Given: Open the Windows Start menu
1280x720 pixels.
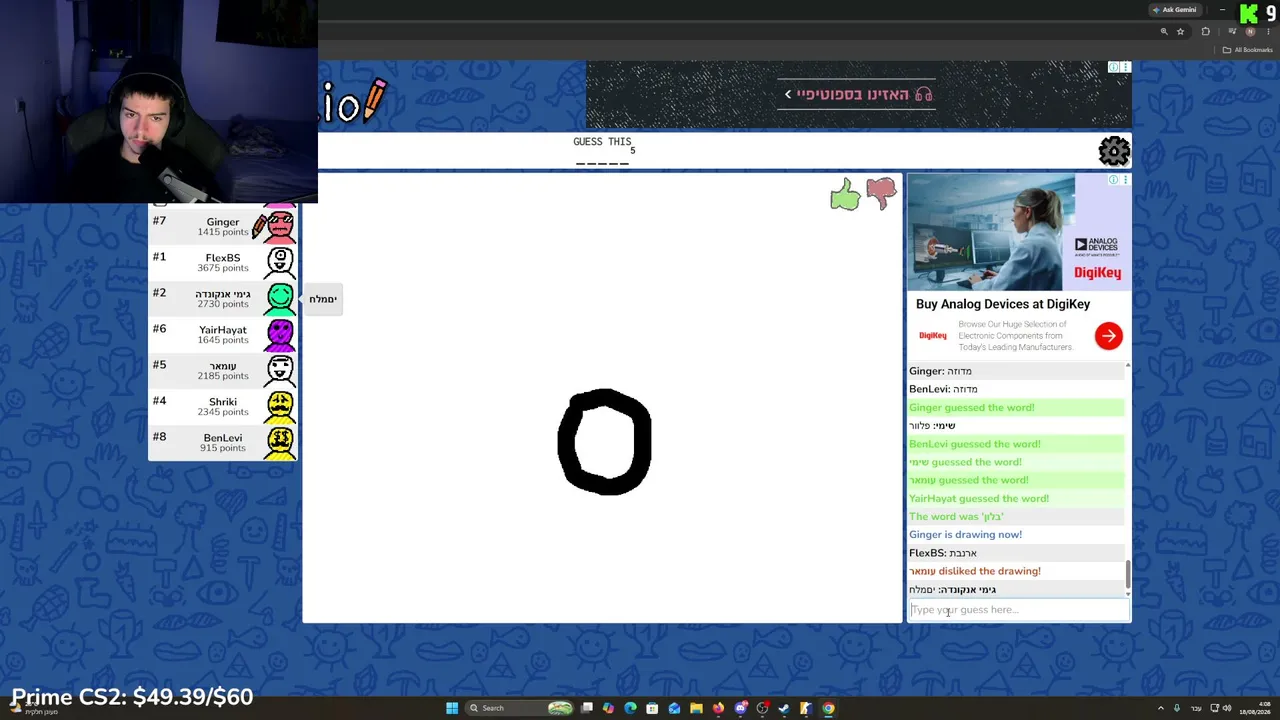Looking at the screenshot, I should (x=452, y=708).
